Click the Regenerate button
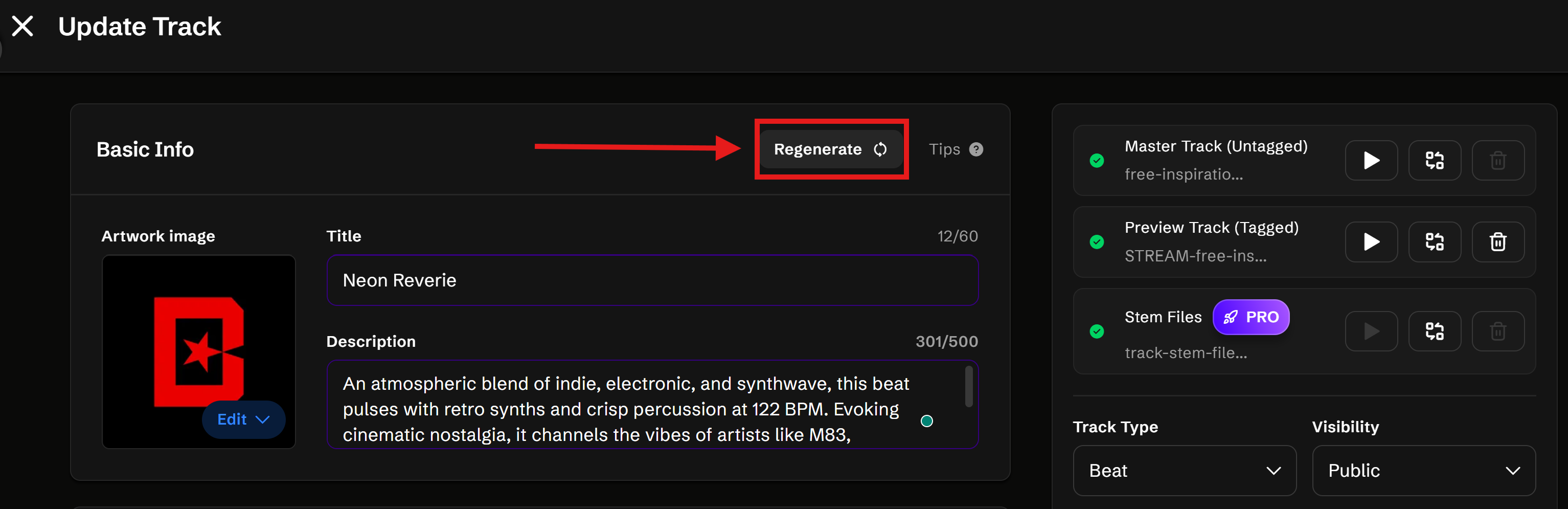Screen dimensions: 1568x509 (x=830, y=149)
